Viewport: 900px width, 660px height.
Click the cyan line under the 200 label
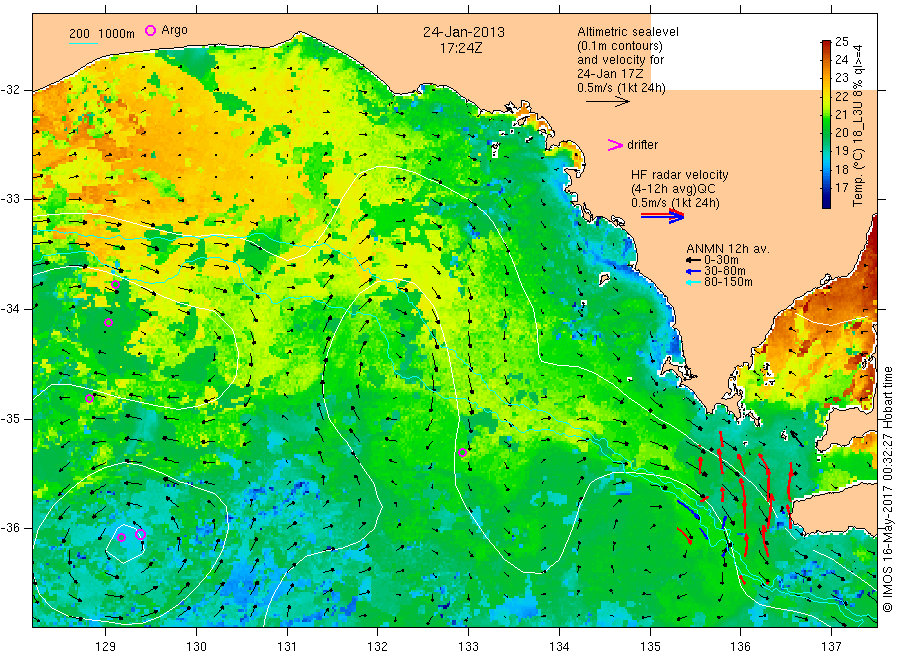tap(83, 42)
